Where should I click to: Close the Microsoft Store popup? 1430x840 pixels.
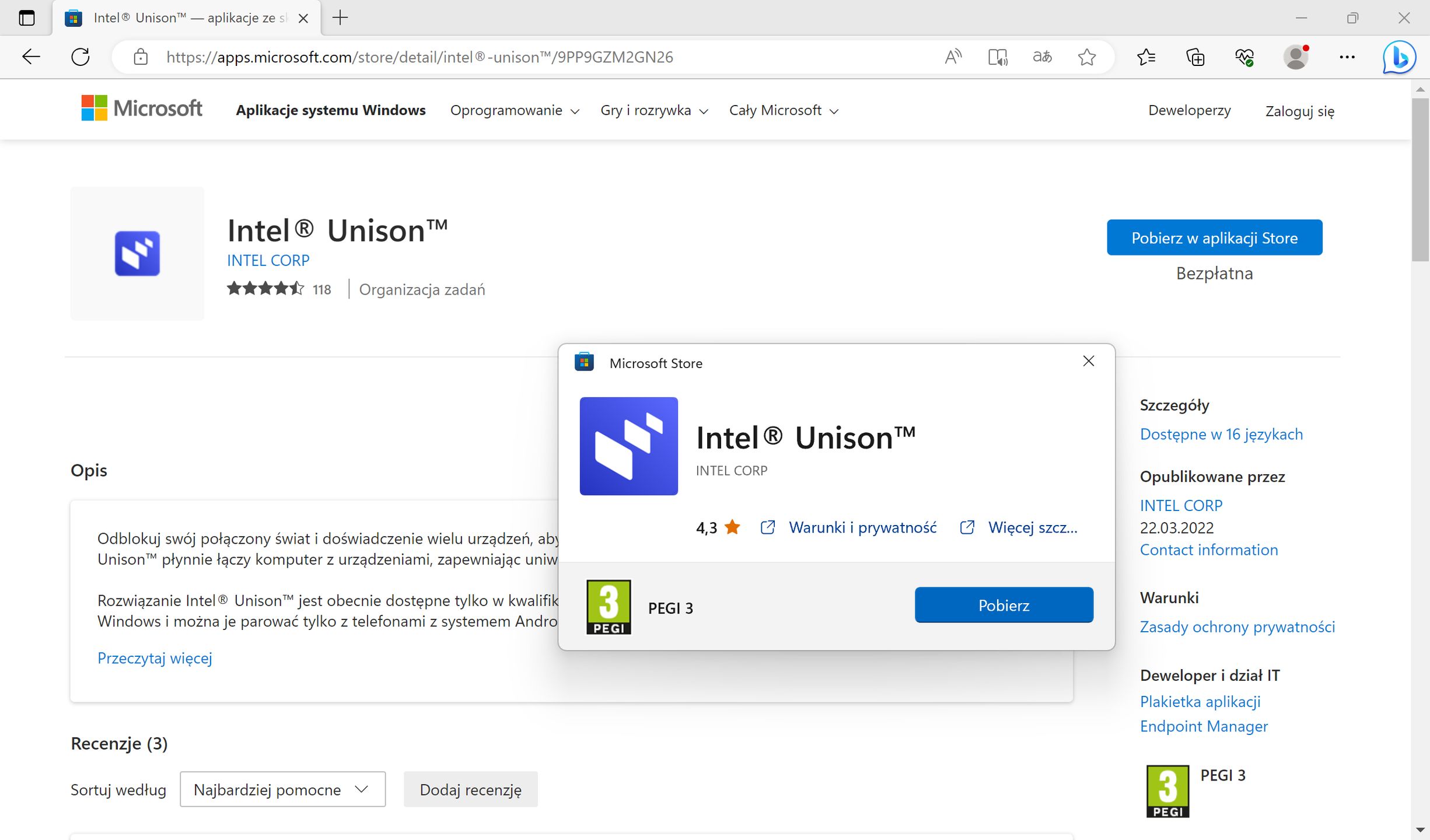click(x=1088, y=361)
